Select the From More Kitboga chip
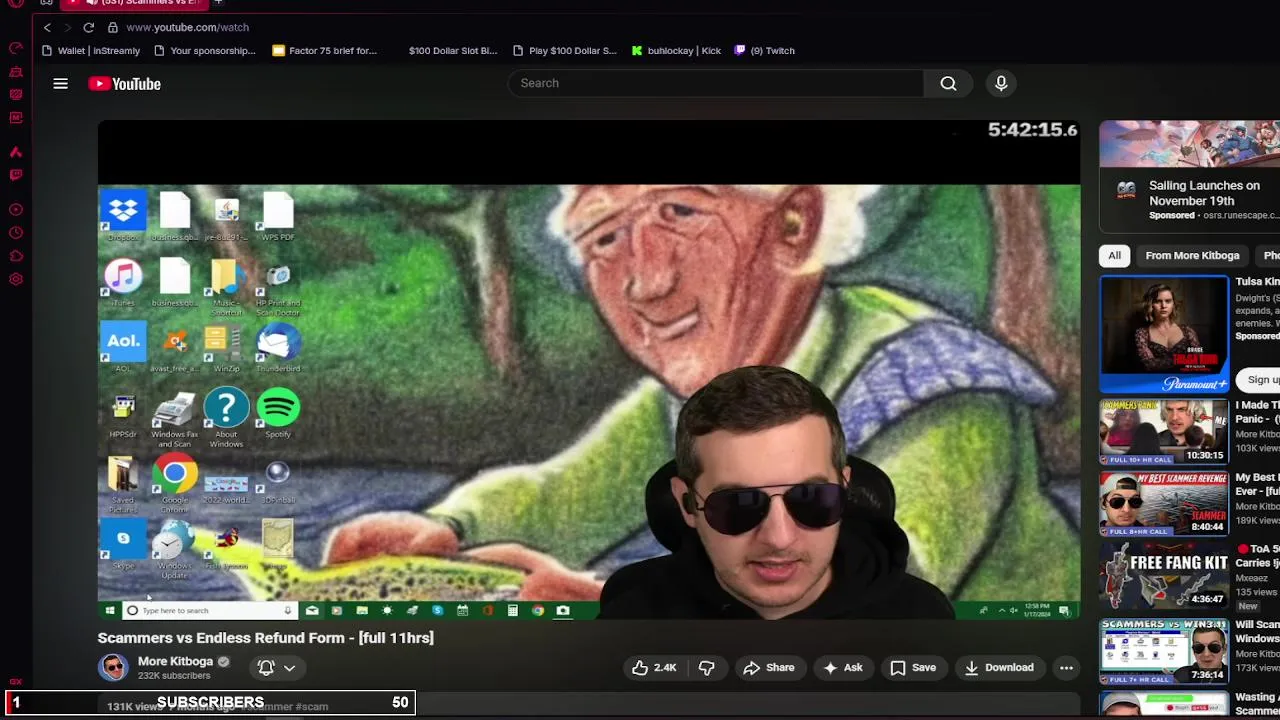This screenshot has width=1280, height=720. [1192, 255]
